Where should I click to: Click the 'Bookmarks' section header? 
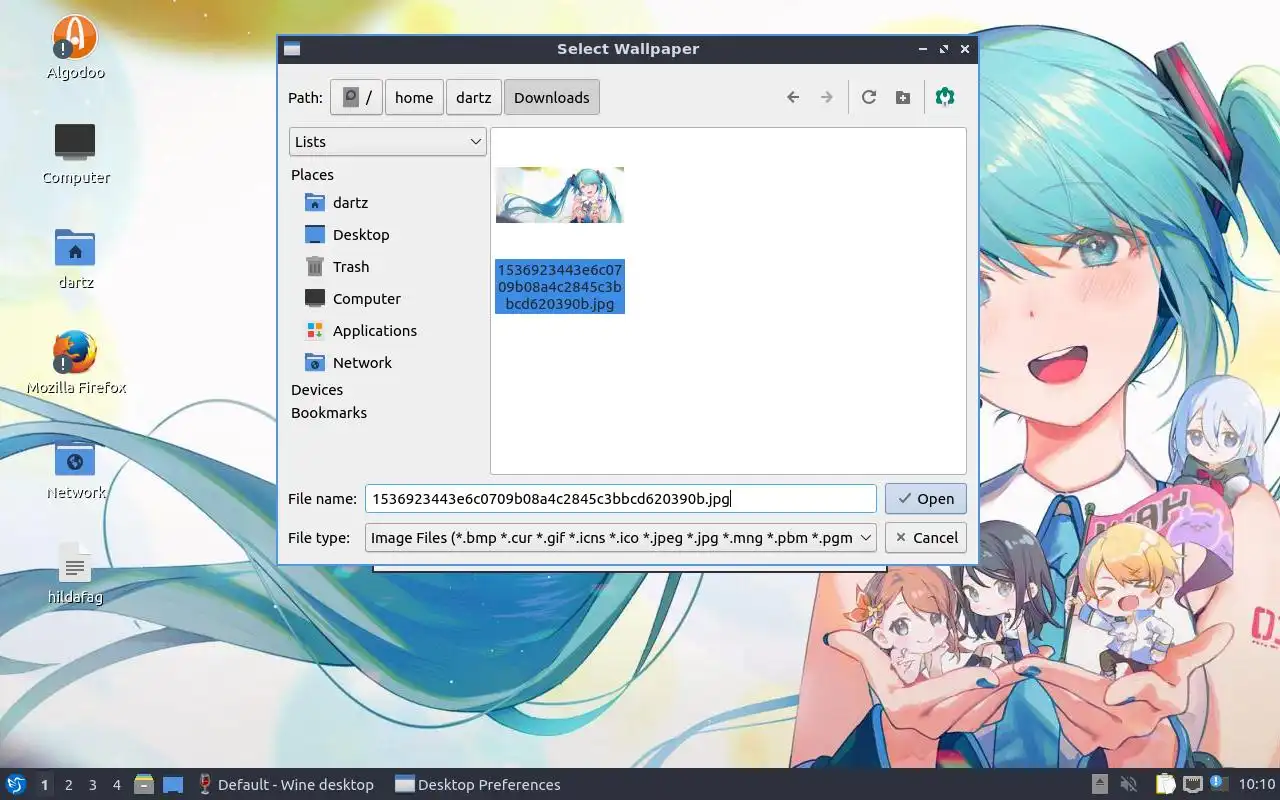pos(329,412)
